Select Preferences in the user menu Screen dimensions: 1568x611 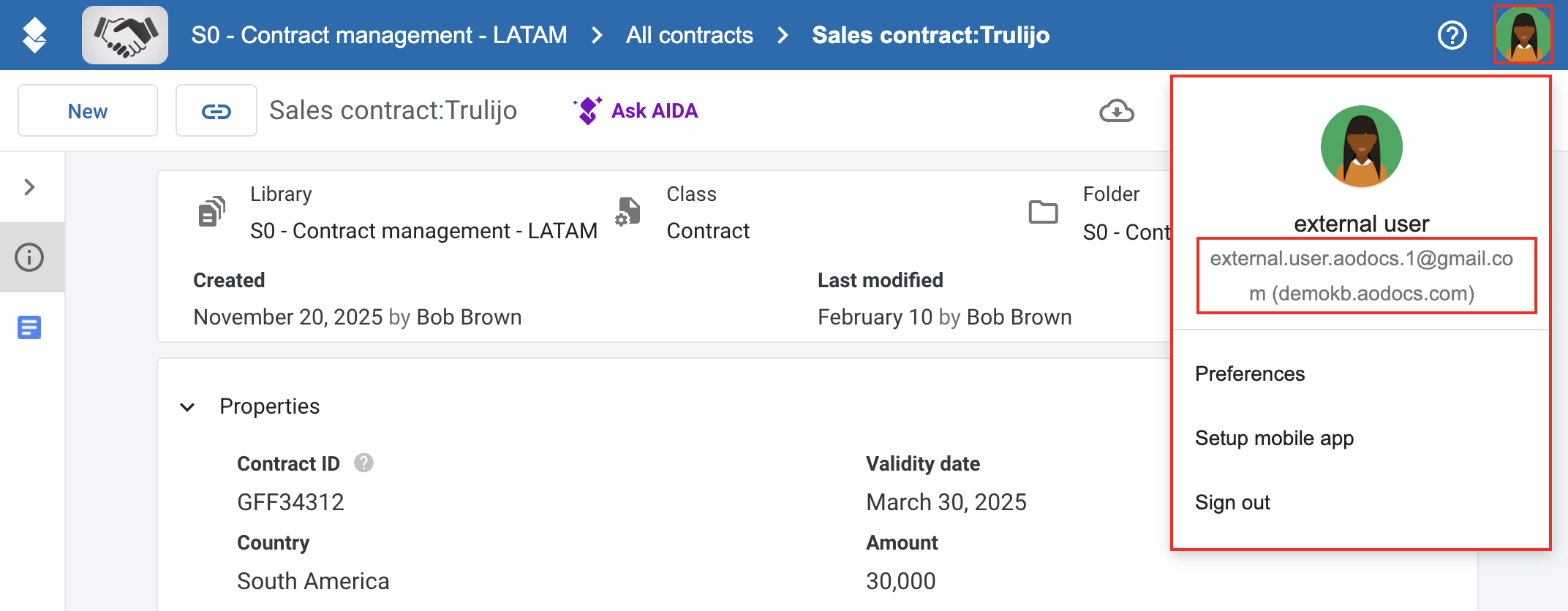(x=1250, y=374)
